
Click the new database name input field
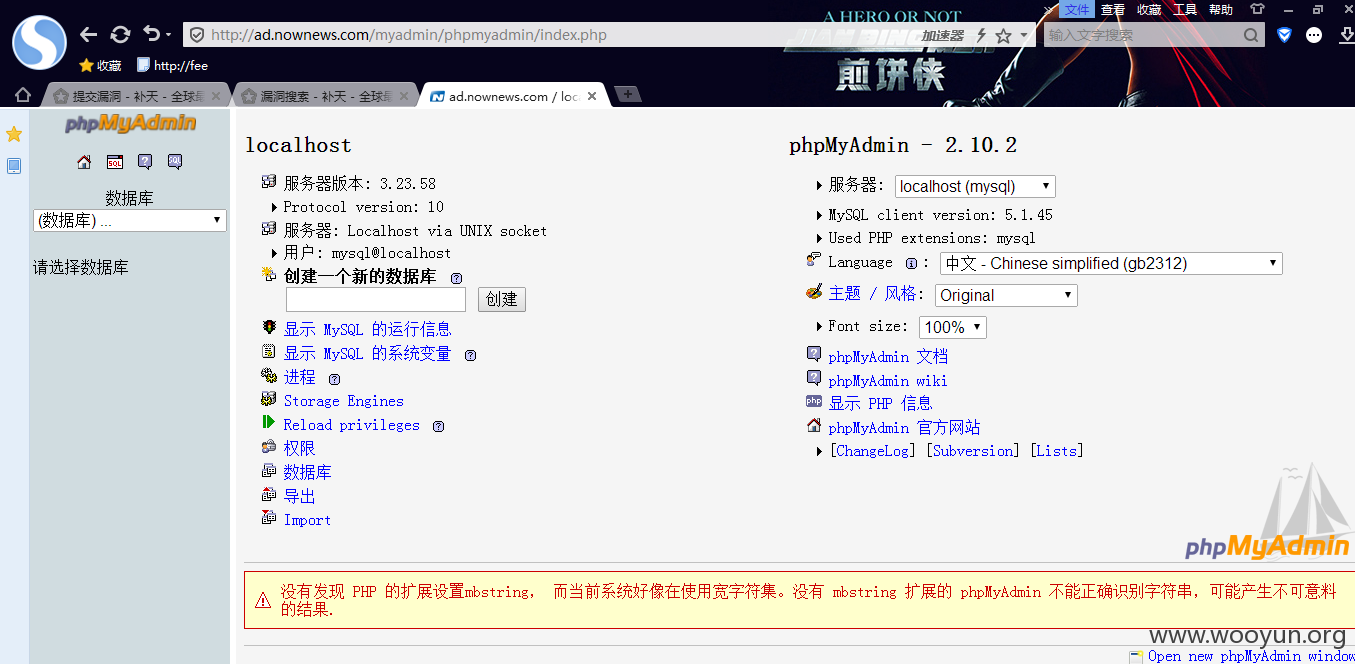point(376,299)
